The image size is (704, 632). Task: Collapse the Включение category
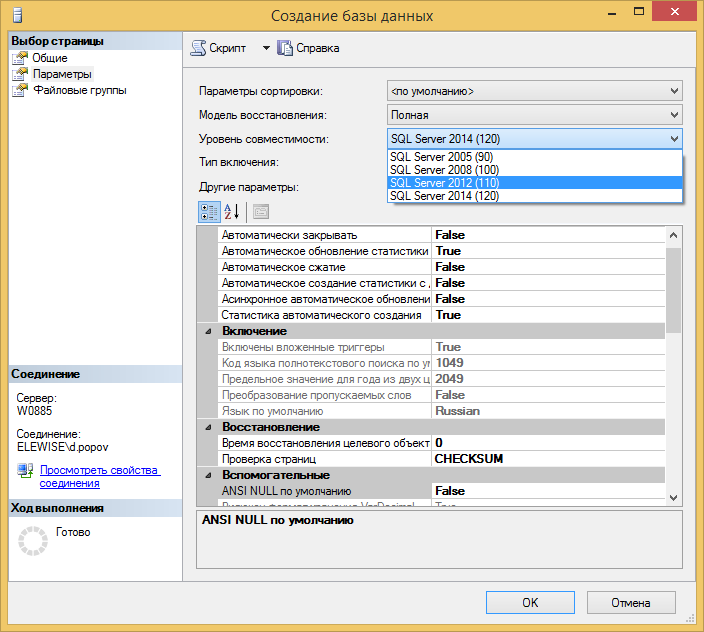click(209, 331)
